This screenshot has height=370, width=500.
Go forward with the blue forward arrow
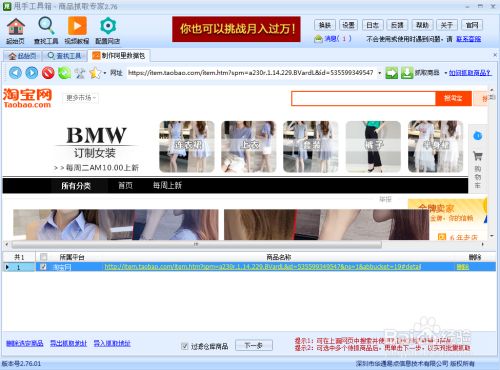(x=32, y=73)
